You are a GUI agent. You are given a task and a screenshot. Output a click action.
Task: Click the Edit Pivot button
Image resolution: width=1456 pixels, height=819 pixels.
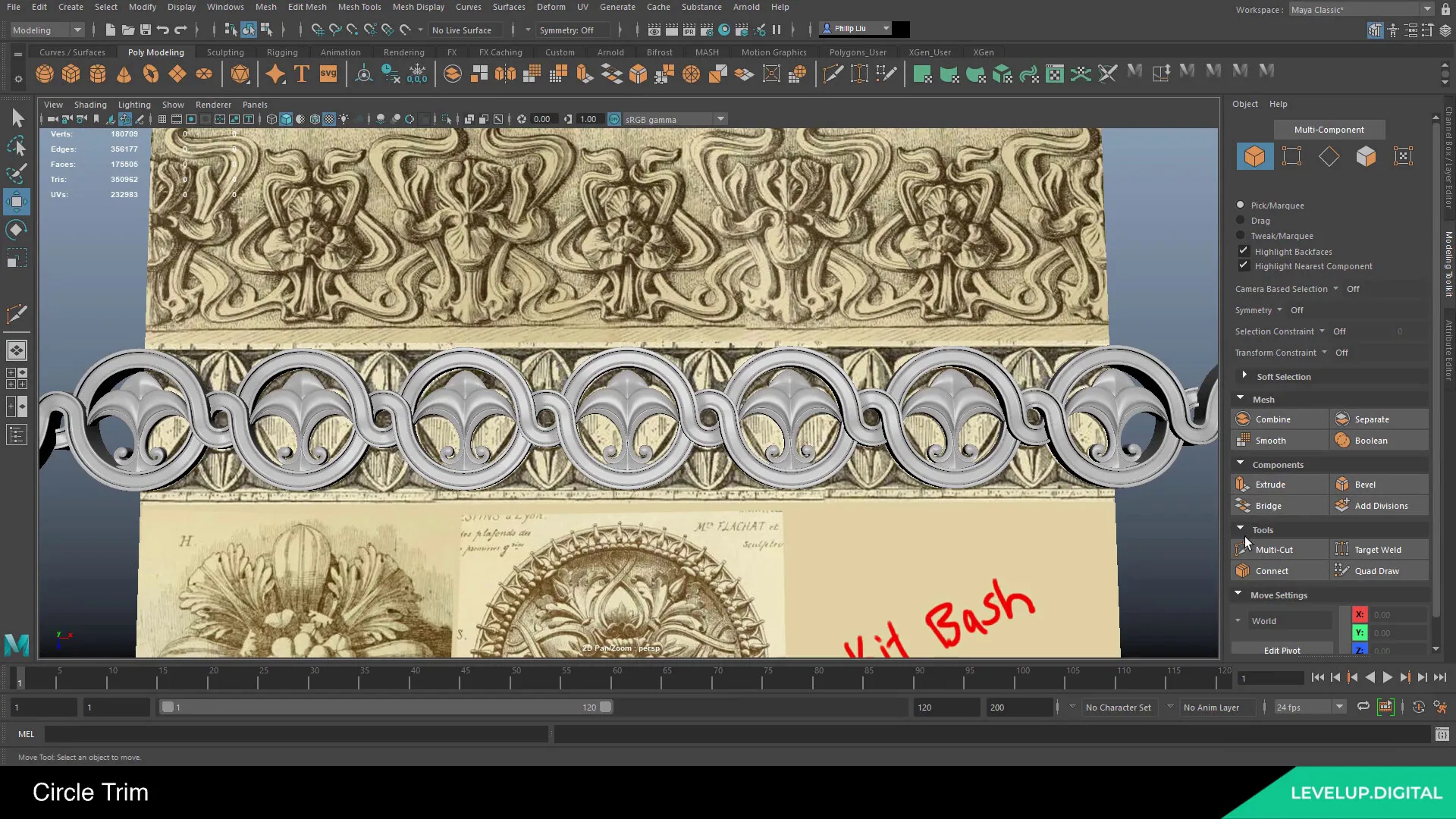click(x=1282, y=650)
